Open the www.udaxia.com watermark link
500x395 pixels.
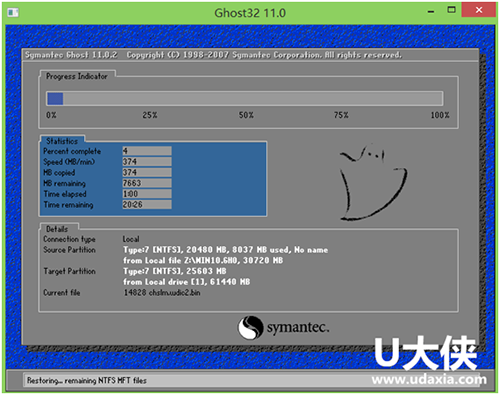pos(429,380)
